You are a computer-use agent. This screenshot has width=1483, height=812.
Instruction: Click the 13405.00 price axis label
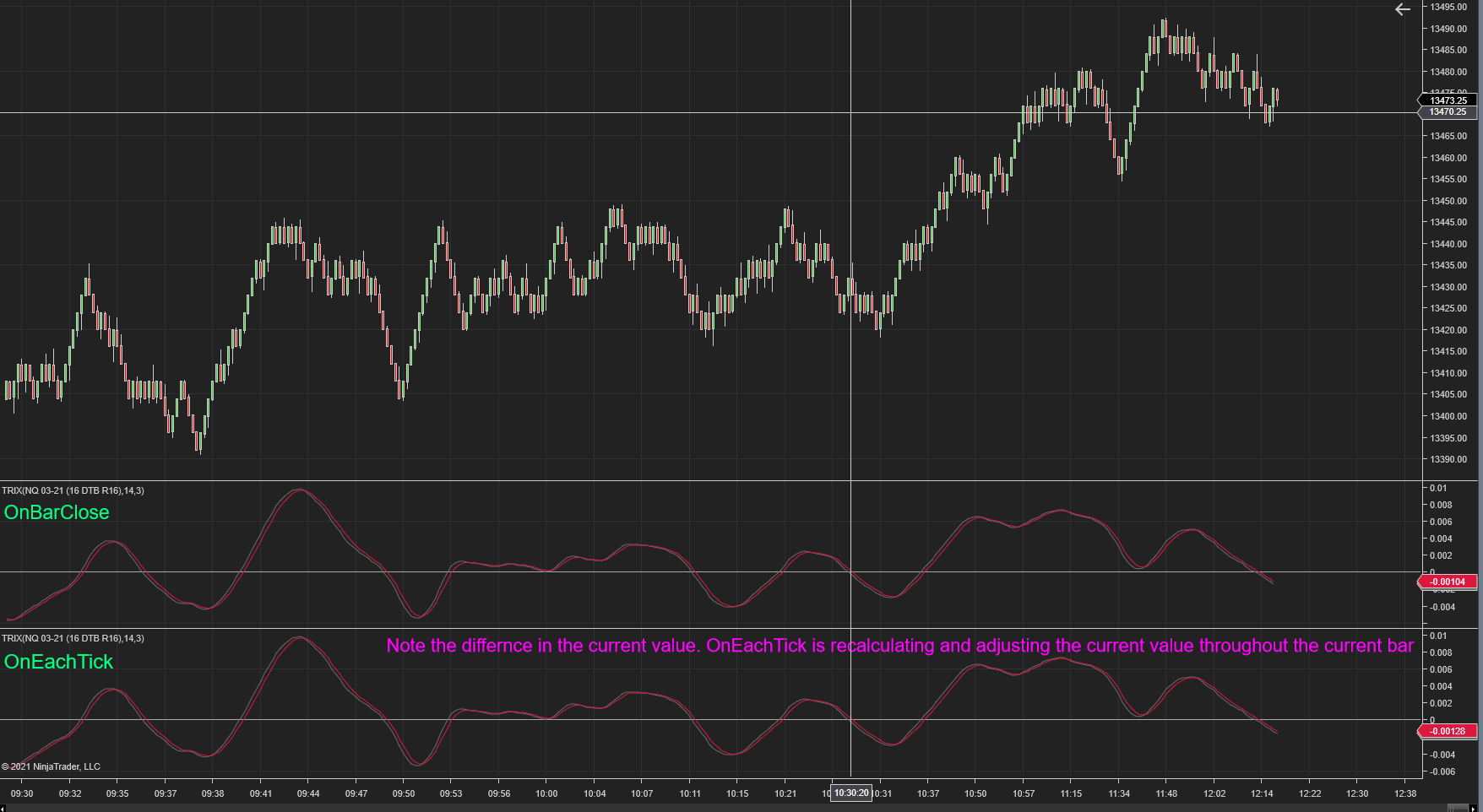click(1448, 394)
